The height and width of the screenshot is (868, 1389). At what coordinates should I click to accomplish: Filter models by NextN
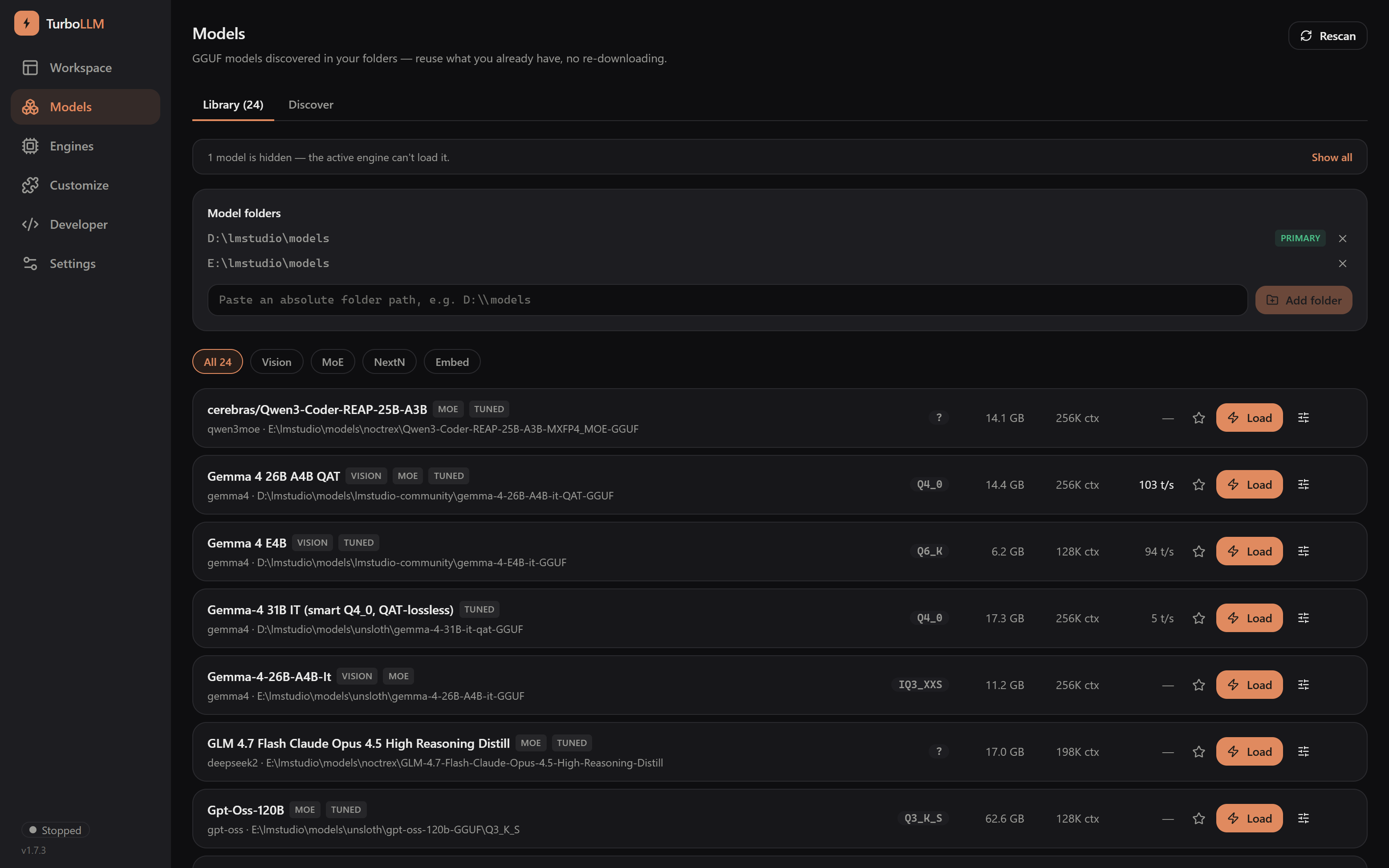tap(389, 361)
